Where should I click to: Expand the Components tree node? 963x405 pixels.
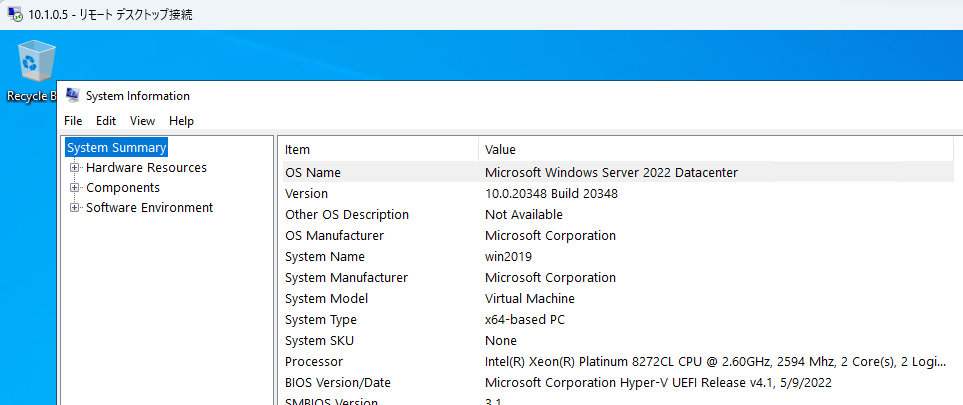(x=75, y=187)
